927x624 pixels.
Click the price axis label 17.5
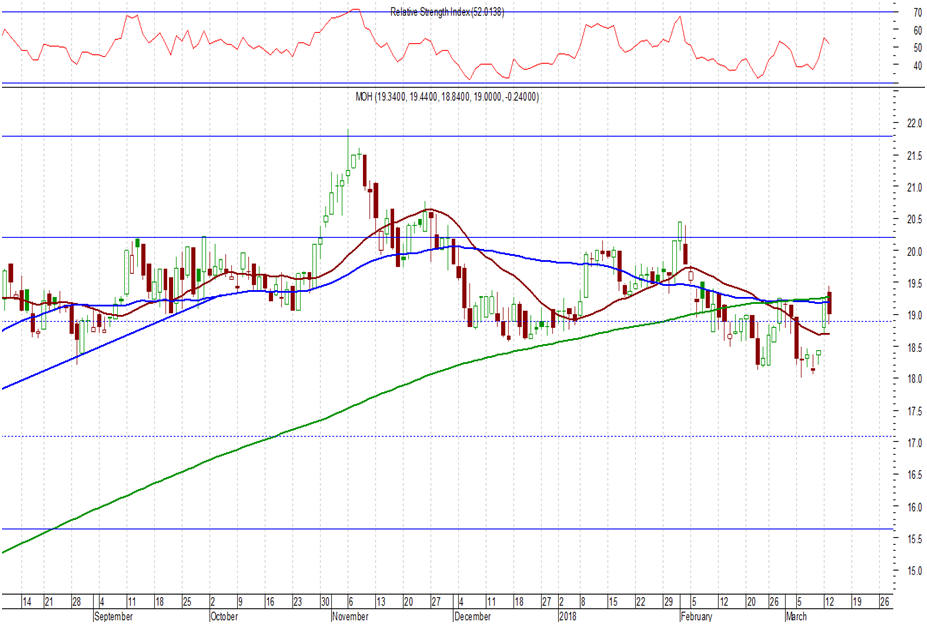[915, 411]
